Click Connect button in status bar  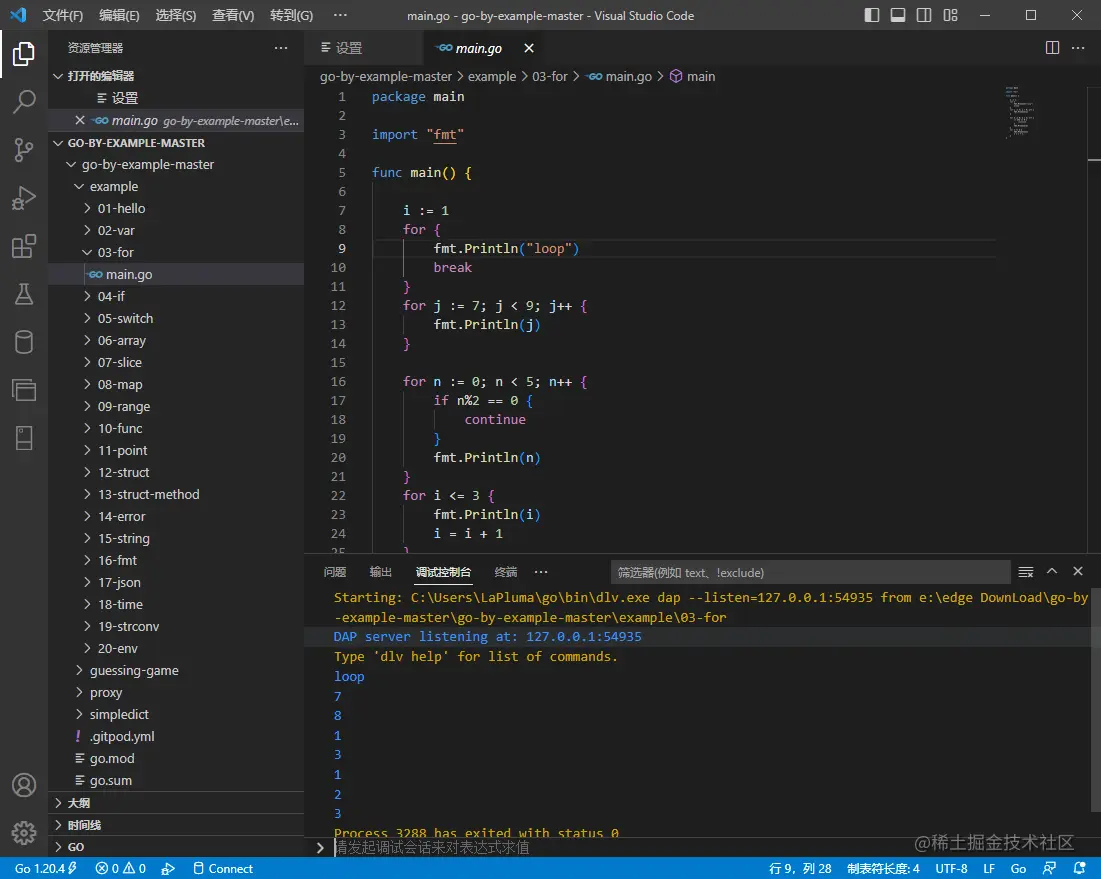(x=223, y=868)
